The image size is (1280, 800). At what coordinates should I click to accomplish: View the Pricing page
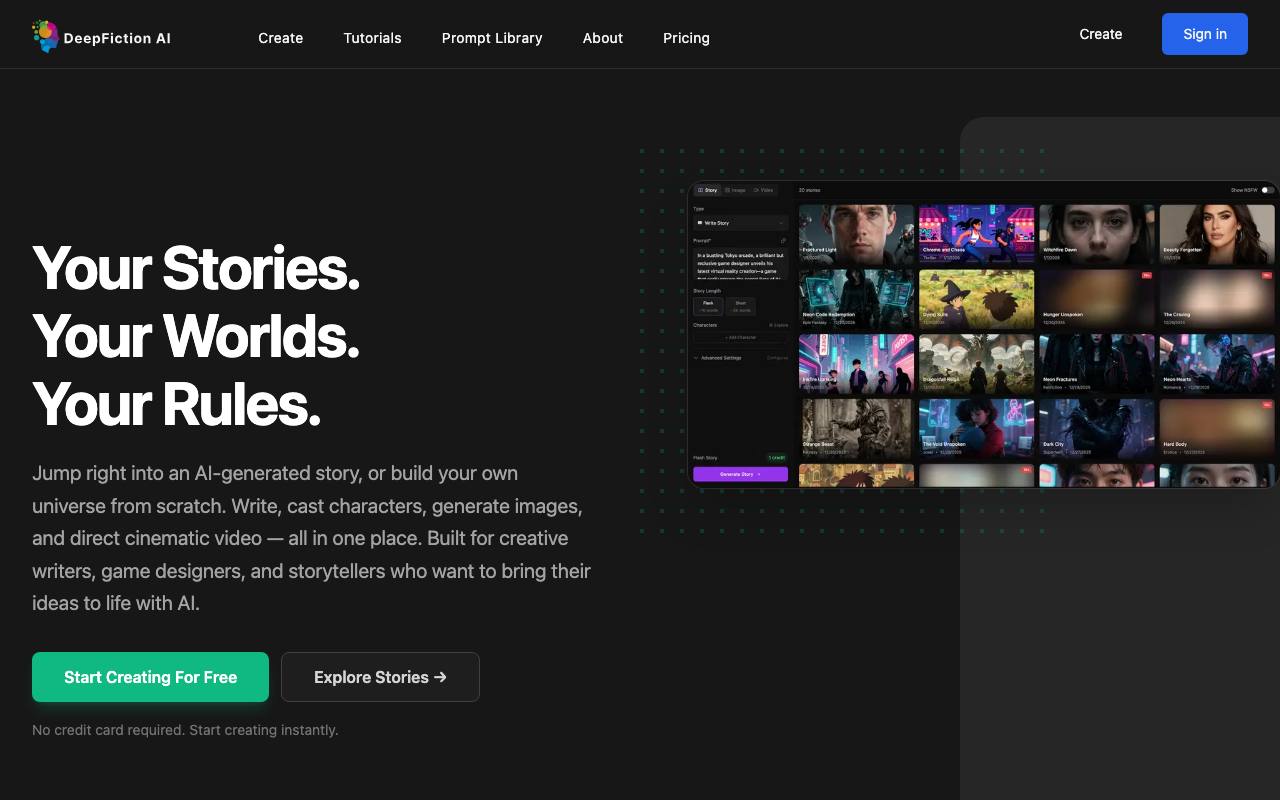click(686, 38)
